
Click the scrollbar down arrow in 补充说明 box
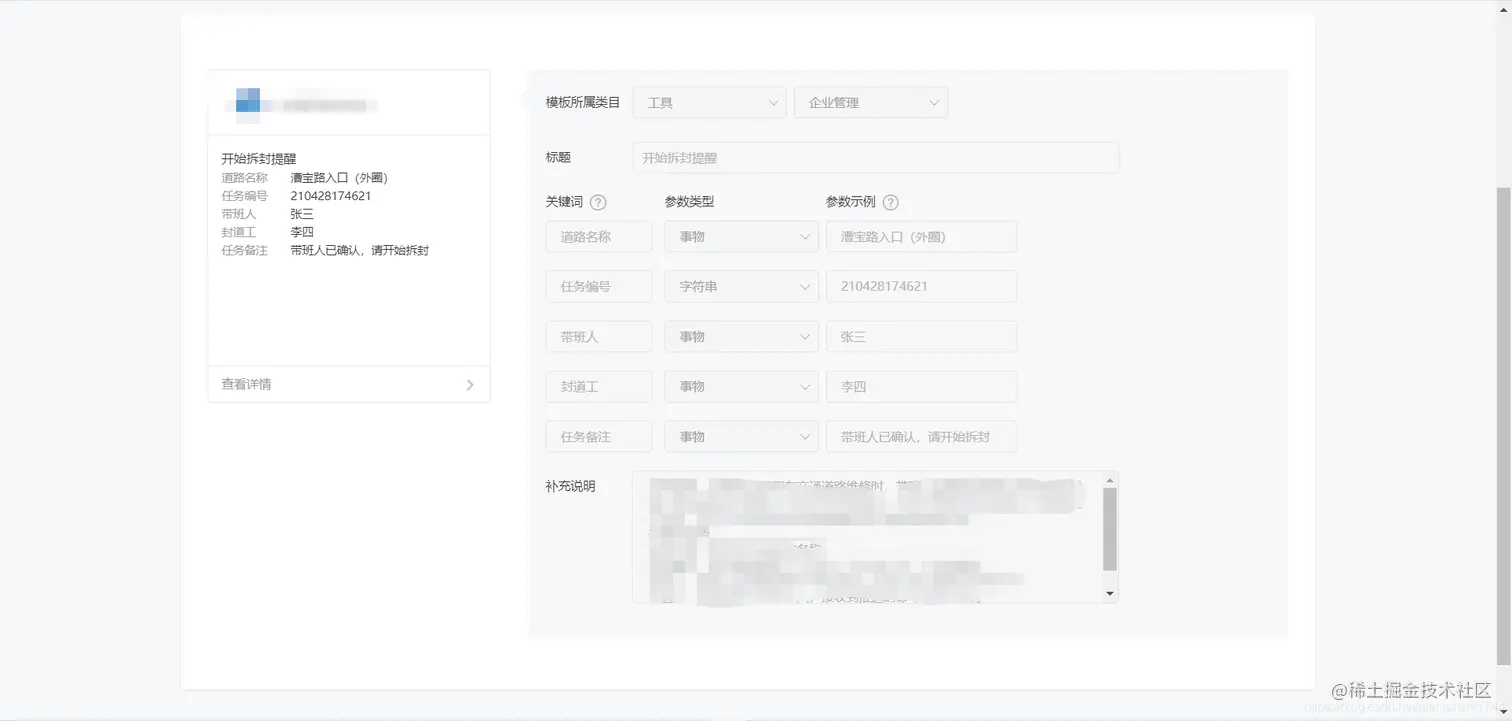[x=1109, y=592]
